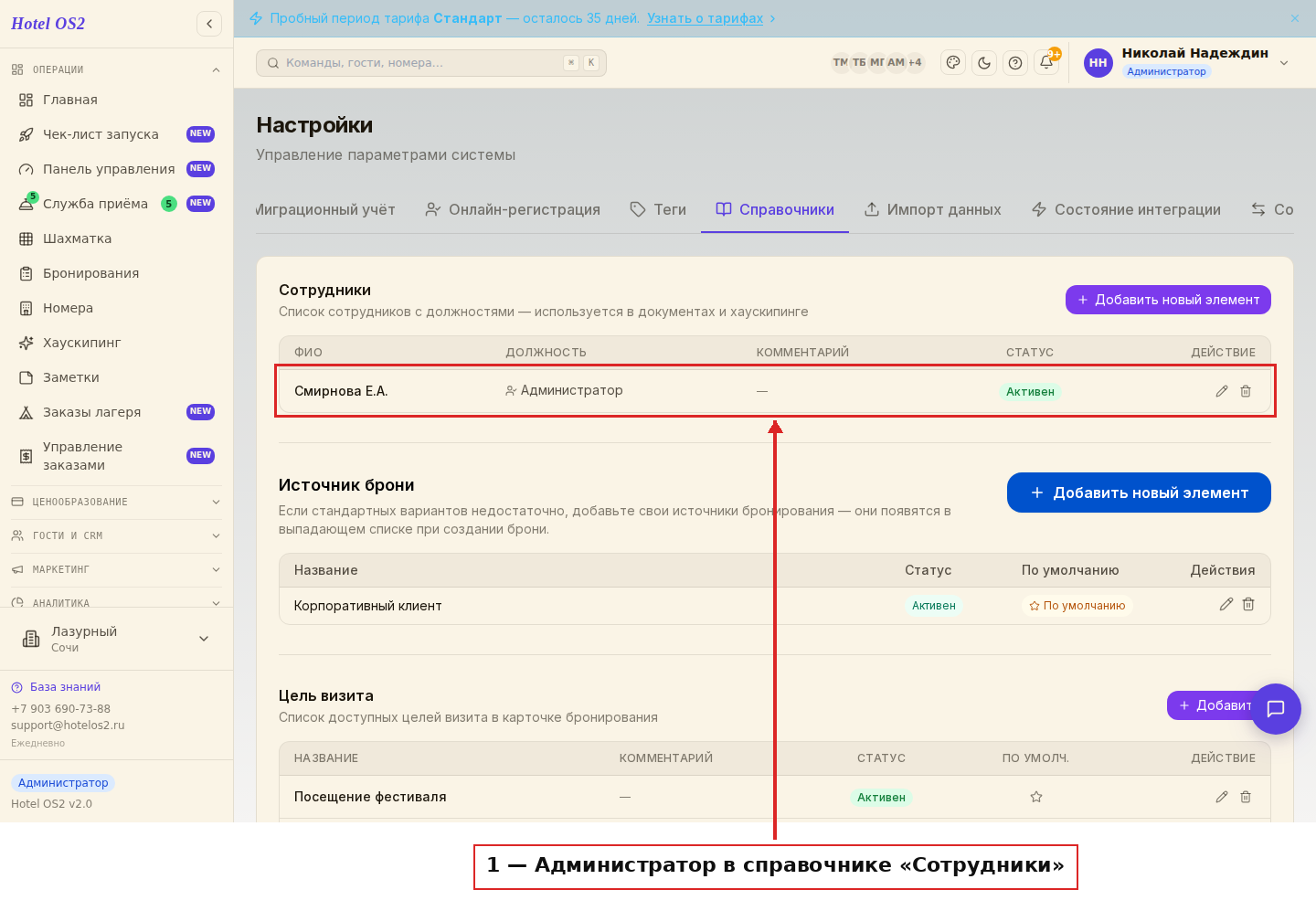1316x911 pixels.
Task: Focus the command search field
Action: click(431, 63)
